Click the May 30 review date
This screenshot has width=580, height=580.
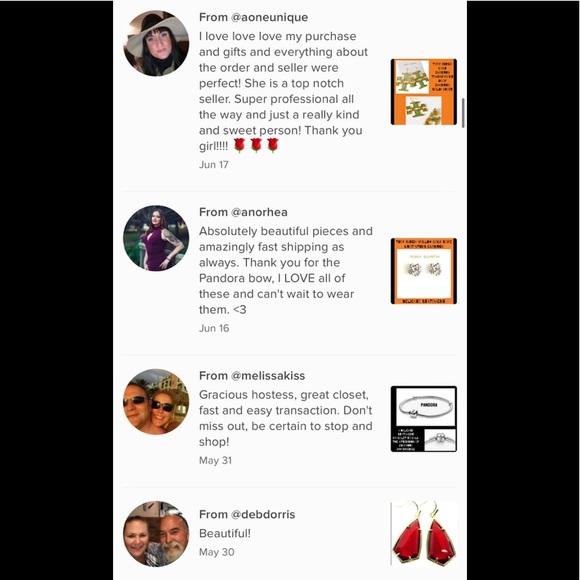[x=217, y=552]
